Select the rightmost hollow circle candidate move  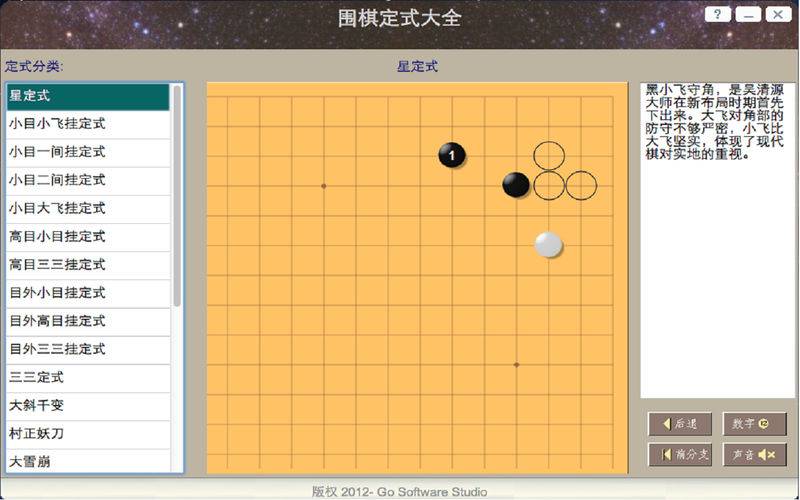pyautogui.click(x=581, y=185)
